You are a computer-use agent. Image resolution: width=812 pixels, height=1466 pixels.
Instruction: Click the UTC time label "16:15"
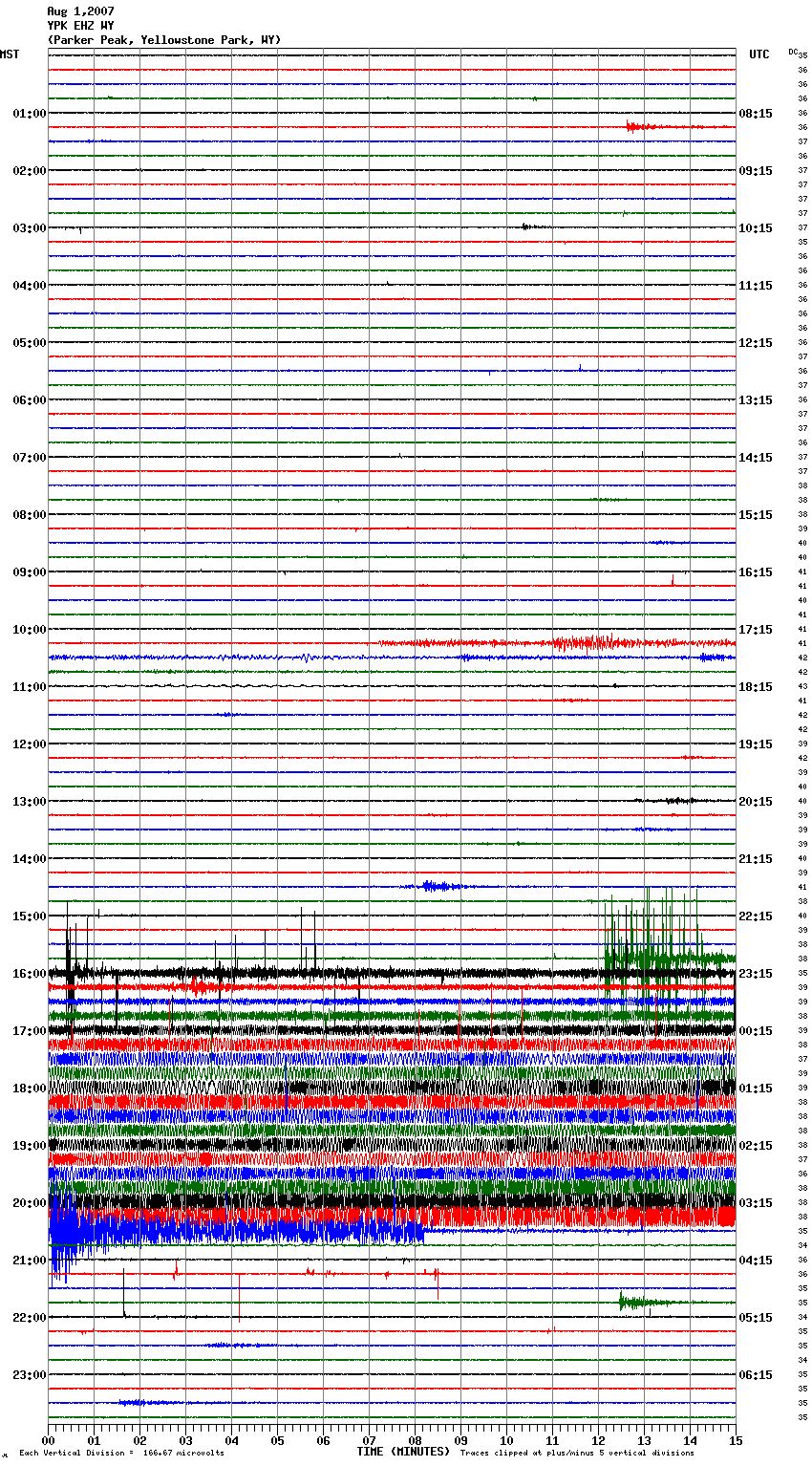click(x=756, y=572)
